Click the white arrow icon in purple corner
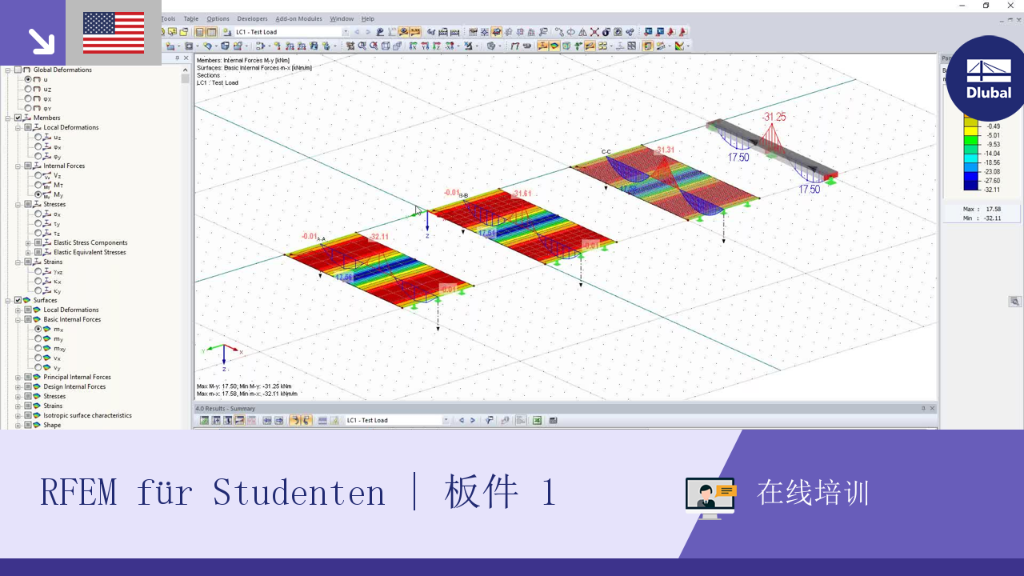 click(x=42, y=42)
